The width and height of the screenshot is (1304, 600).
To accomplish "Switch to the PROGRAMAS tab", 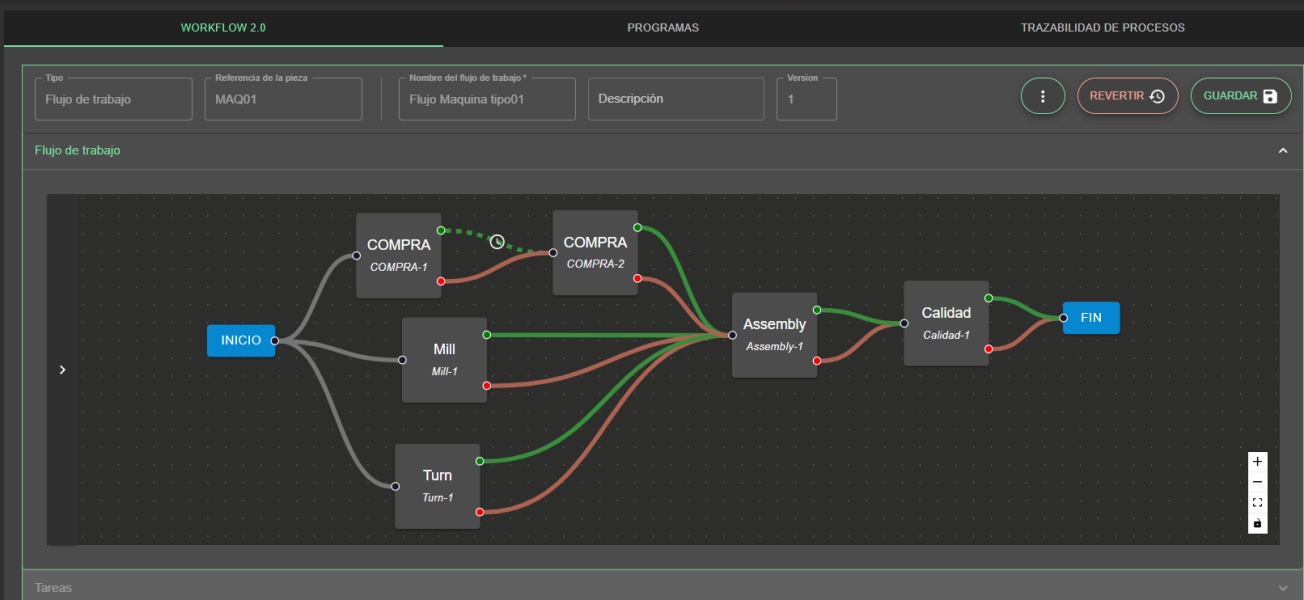I will (663, 28).
